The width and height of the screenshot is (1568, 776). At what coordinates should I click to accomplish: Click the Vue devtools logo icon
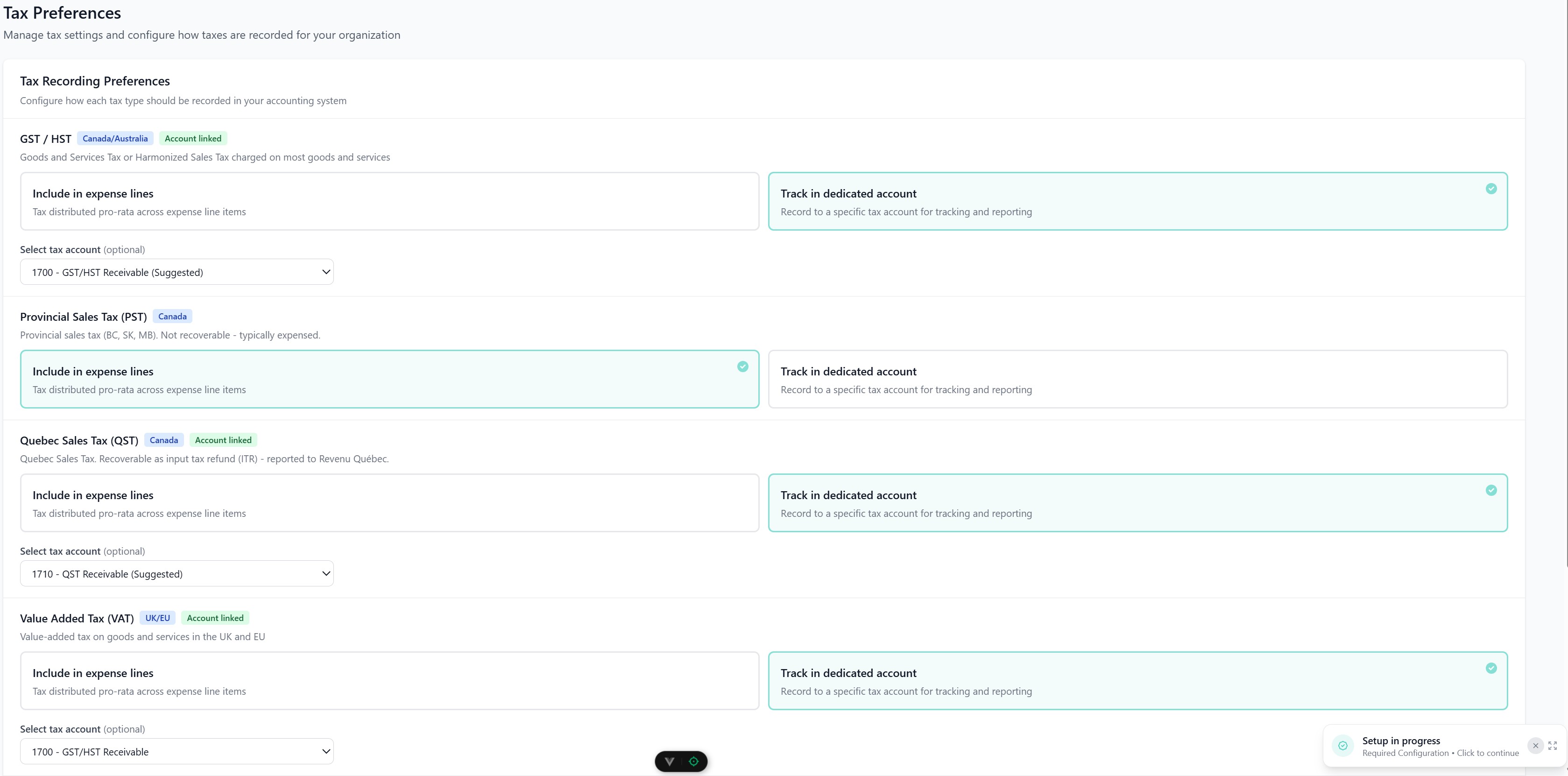click(x=670, y=762)
